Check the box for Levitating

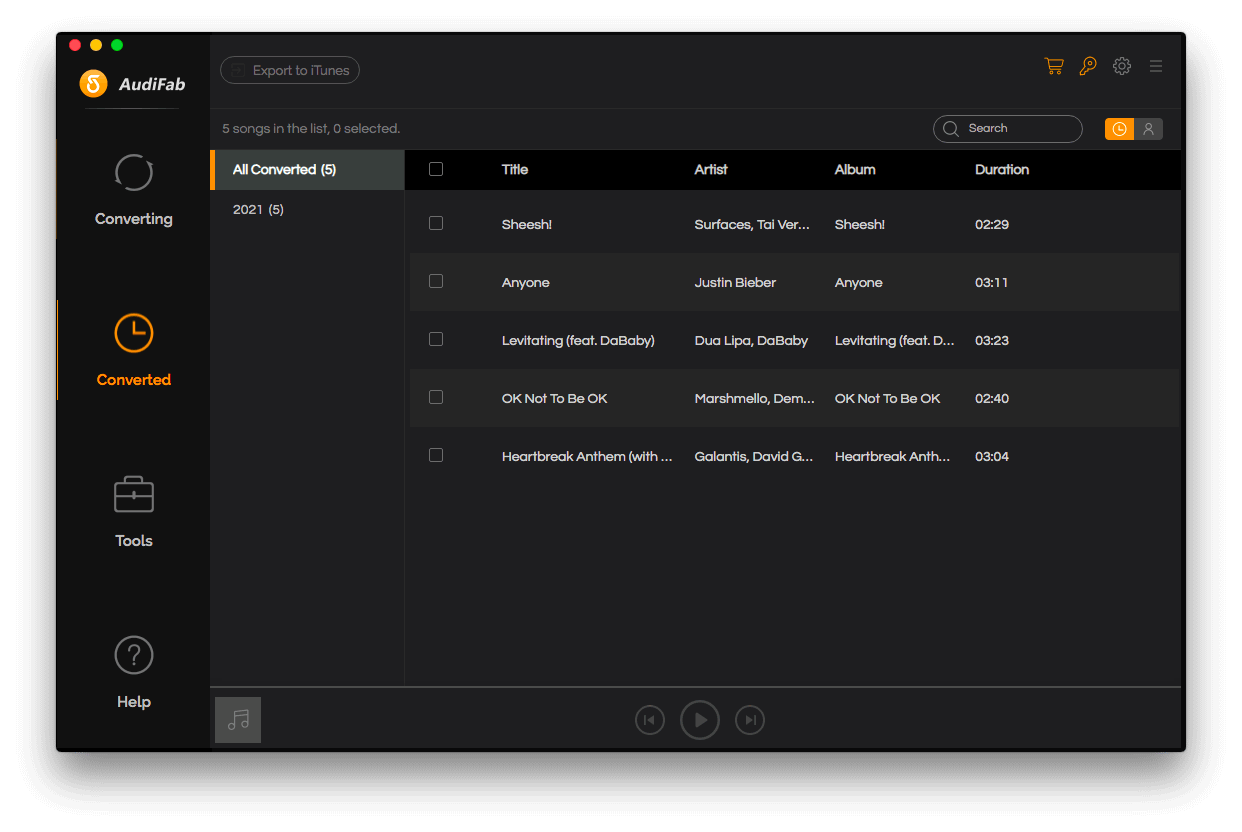(436, 339)
